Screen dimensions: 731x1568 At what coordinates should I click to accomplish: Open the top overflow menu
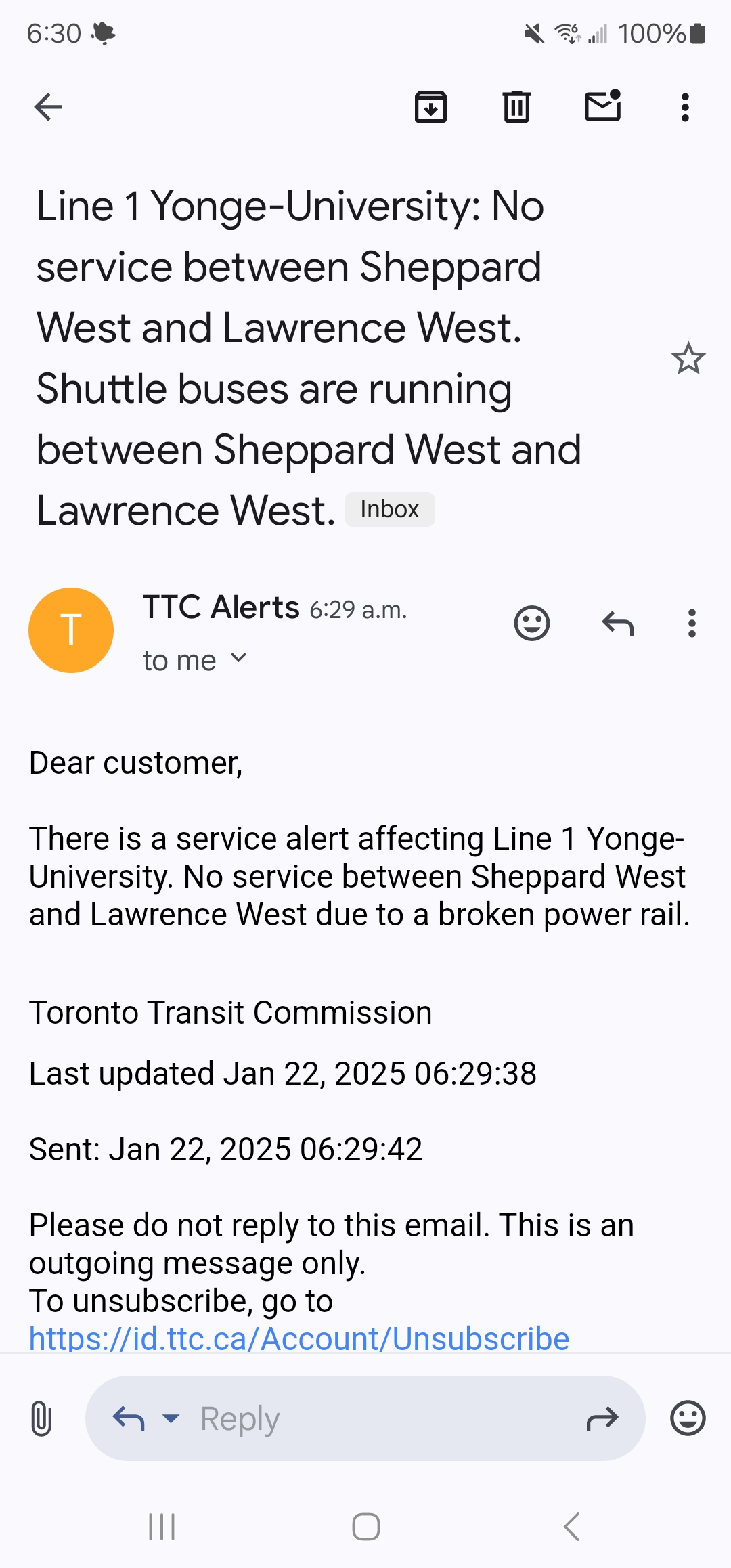685,107
